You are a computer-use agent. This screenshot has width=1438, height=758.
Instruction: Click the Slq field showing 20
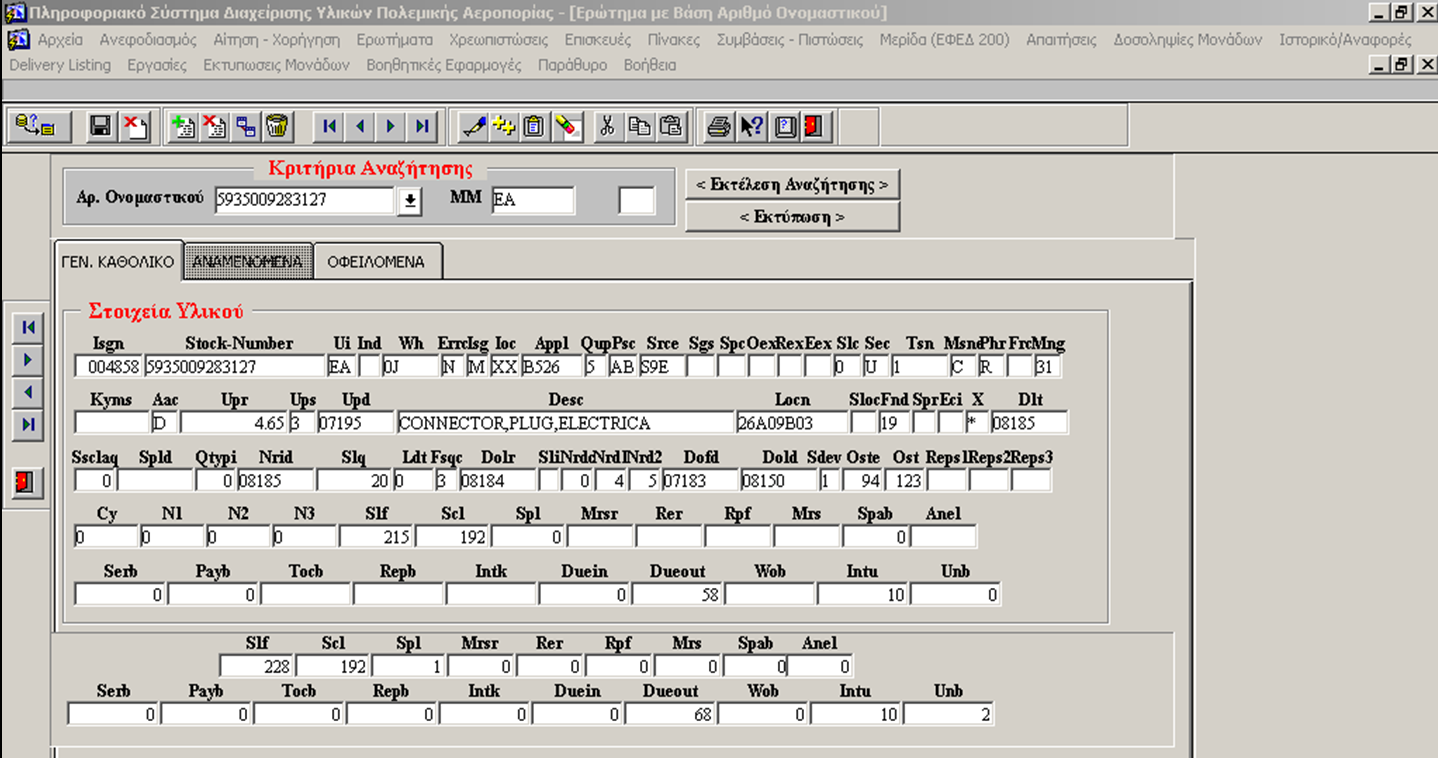click(x=353, y=480)
